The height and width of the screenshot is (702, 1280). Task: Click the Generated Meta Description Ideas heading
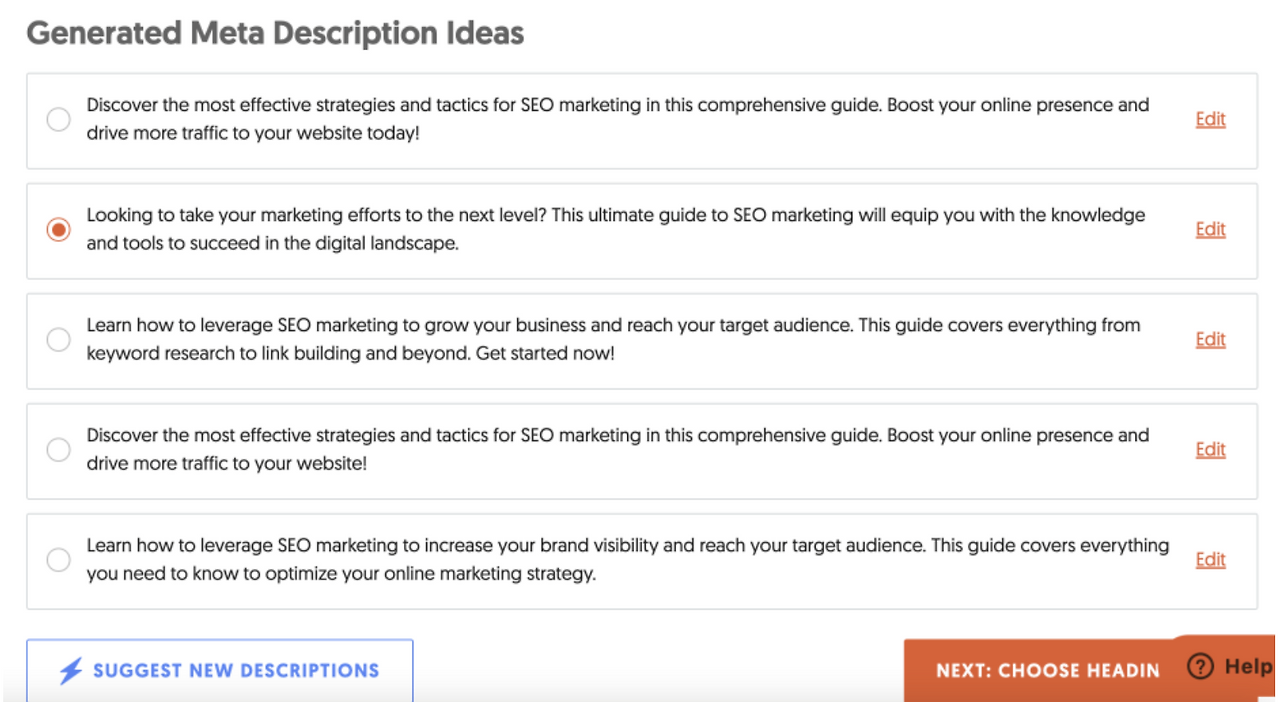pos(275,33)
